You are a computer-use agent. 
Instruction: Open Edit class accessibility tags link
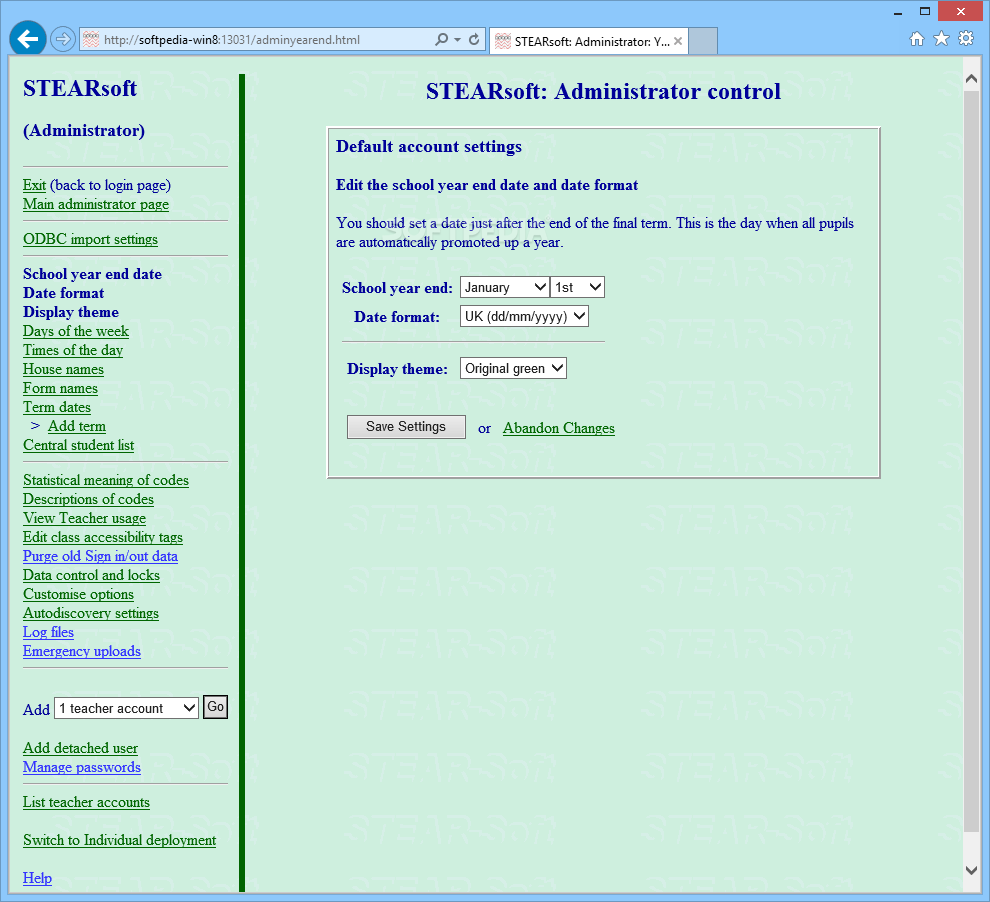(x=103, y=537)
